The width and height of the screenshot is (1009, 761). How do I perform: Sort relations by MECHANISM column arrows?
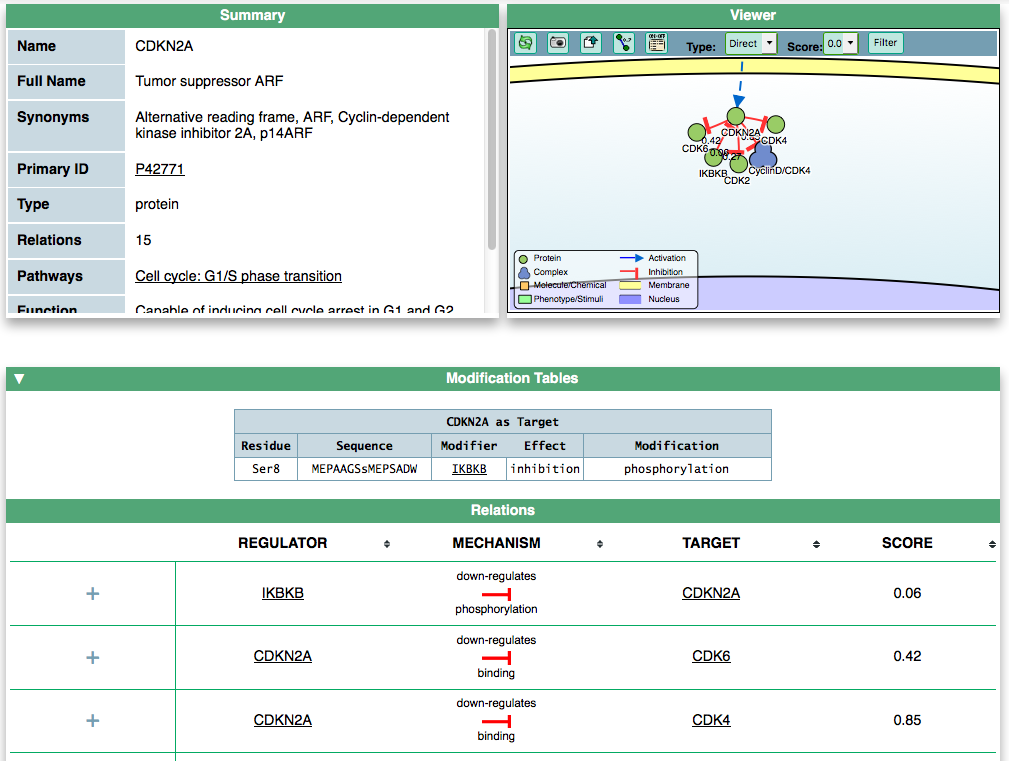(600, 544)
